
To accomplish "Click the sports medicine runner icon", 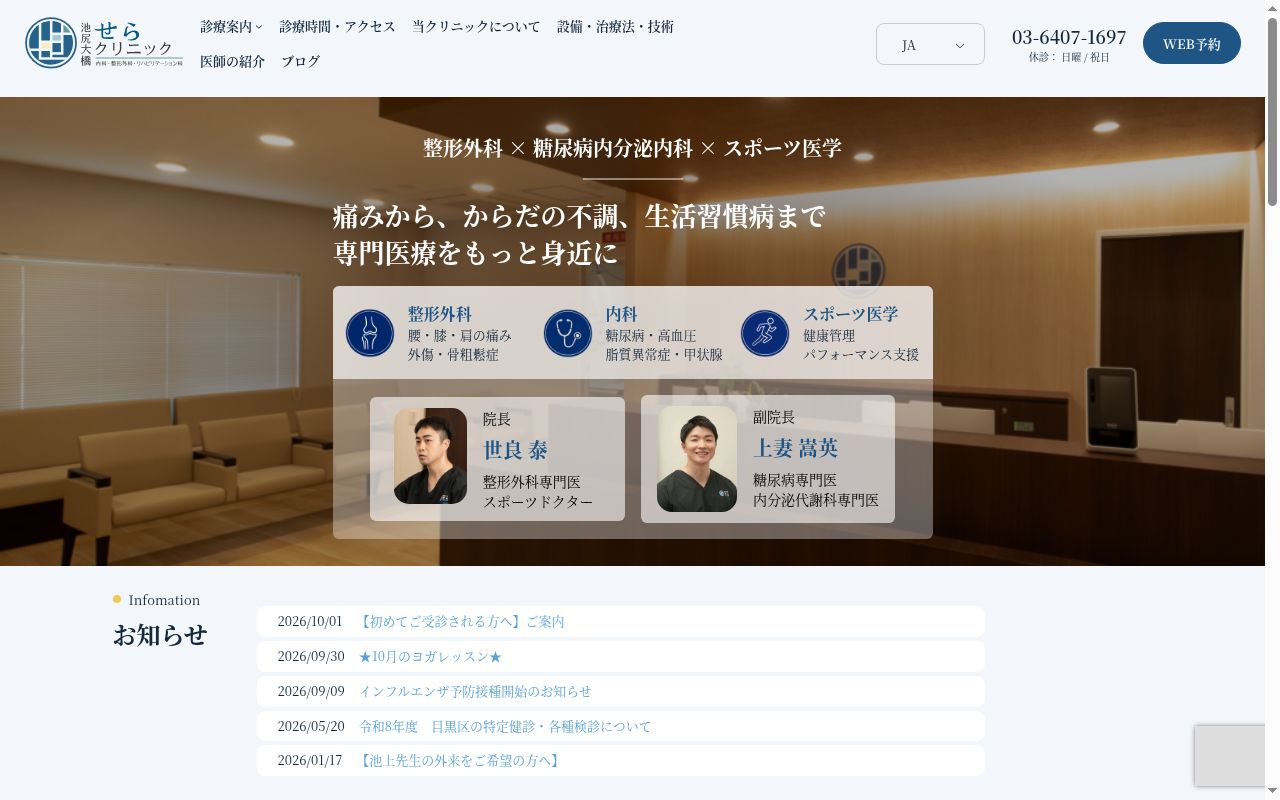I will 765,333.
